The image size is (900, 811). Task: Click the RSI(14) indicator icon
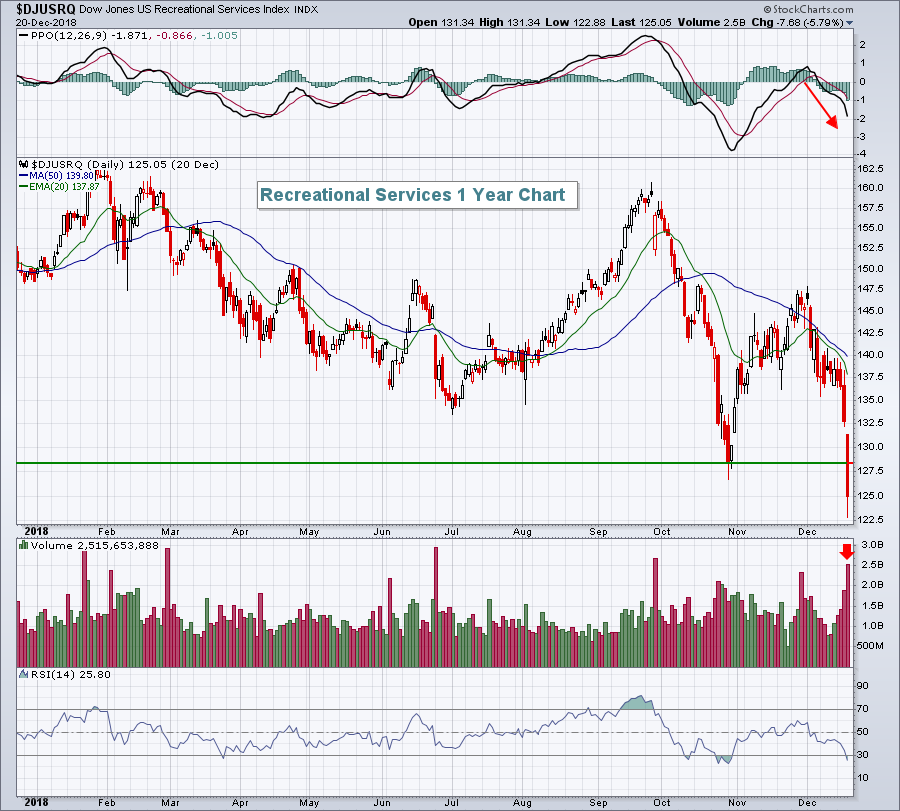24,674
